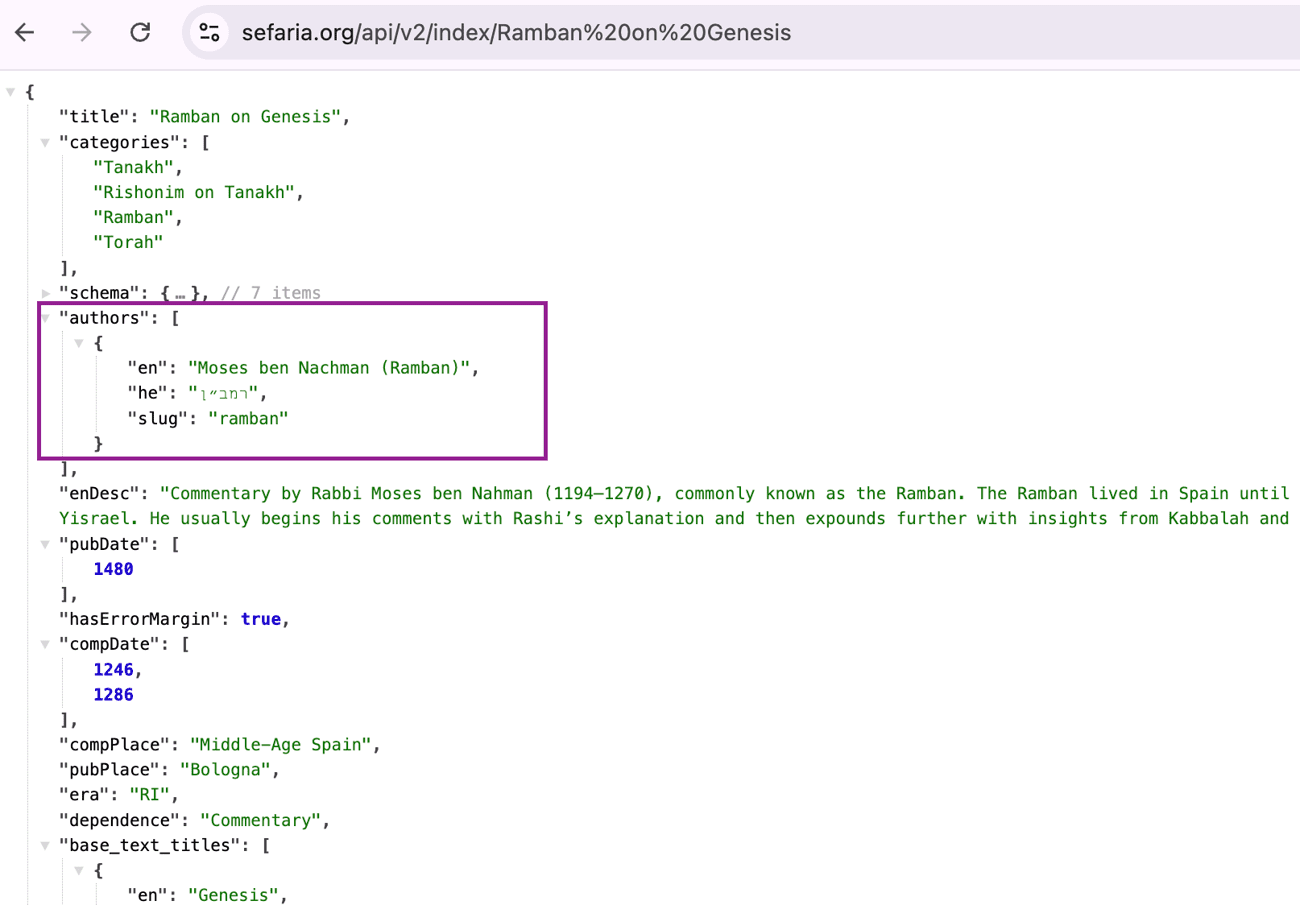This screenshot has width=1300, height=905.
Task: Collapse the "base_text_titles" array
Action: coord(45,845)
